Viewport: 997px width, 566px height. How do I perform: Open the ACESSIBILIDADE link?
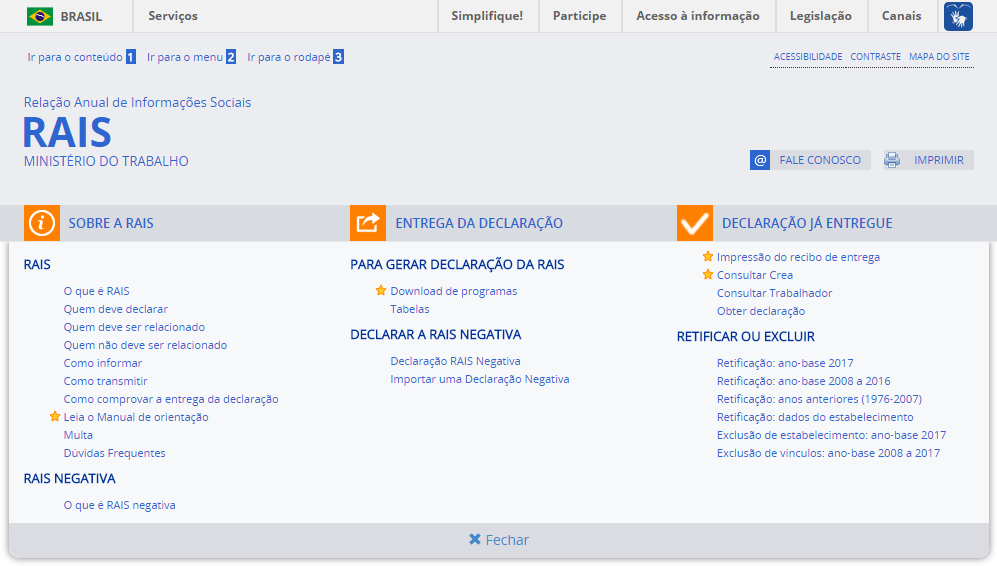[808, 57]
